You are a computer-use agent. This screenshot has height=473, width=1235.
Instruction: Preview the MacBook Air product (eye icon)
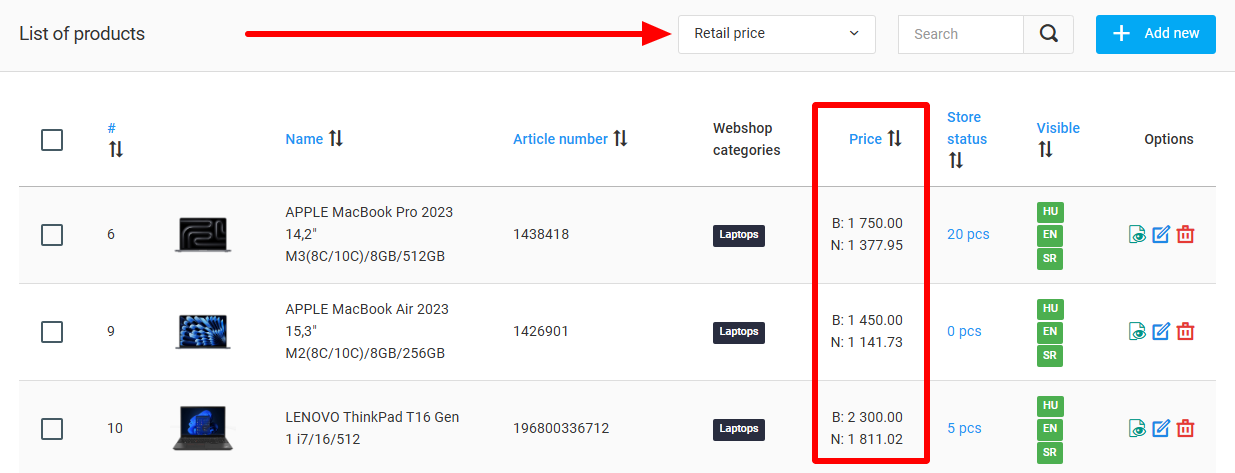(x=1137, y=331)
